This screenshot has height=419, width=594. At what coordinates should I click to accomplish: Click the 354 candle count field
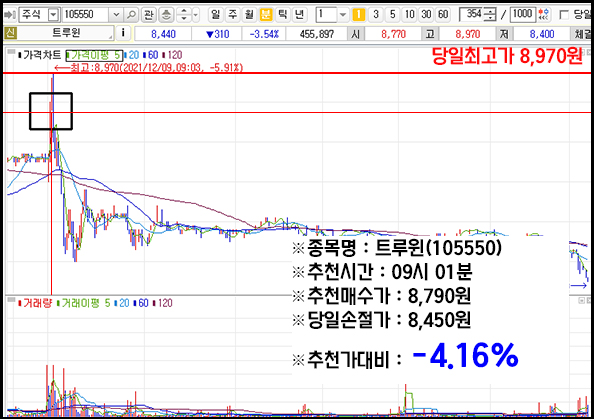click(474, 15)
